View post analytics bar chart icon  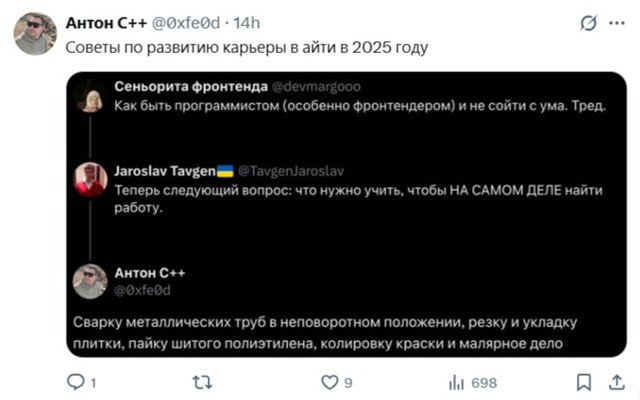pyautogui.click(x=456, y=383)
